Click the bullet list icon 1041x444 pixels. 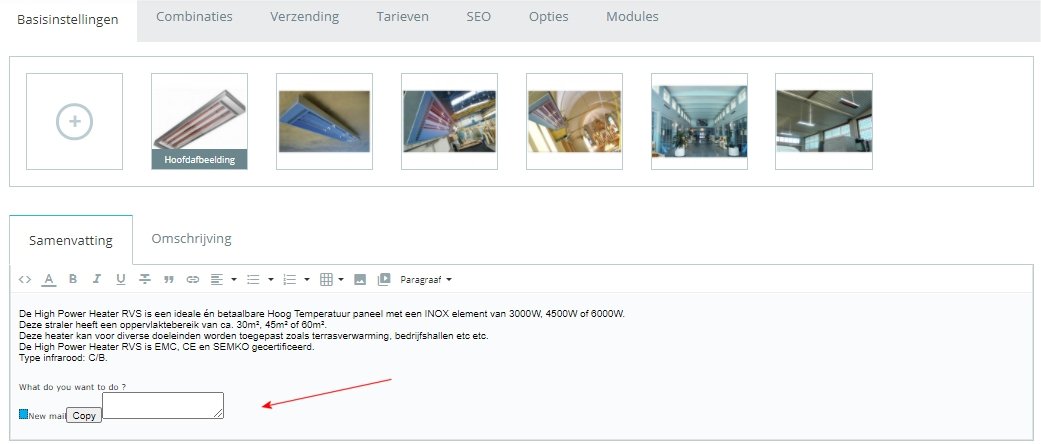coord(253,279)
